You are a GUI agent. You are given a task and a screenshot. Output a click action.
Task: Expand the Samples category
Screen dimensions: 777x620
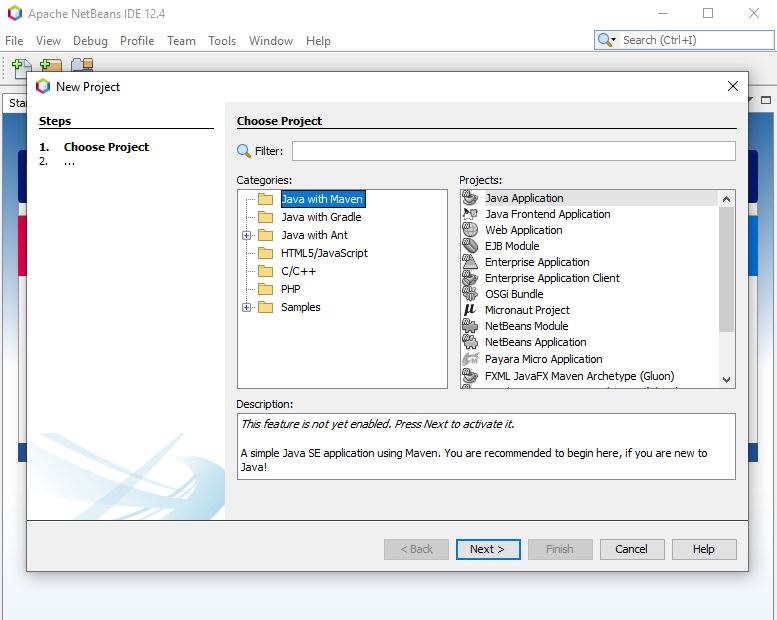tap(246, 307)
